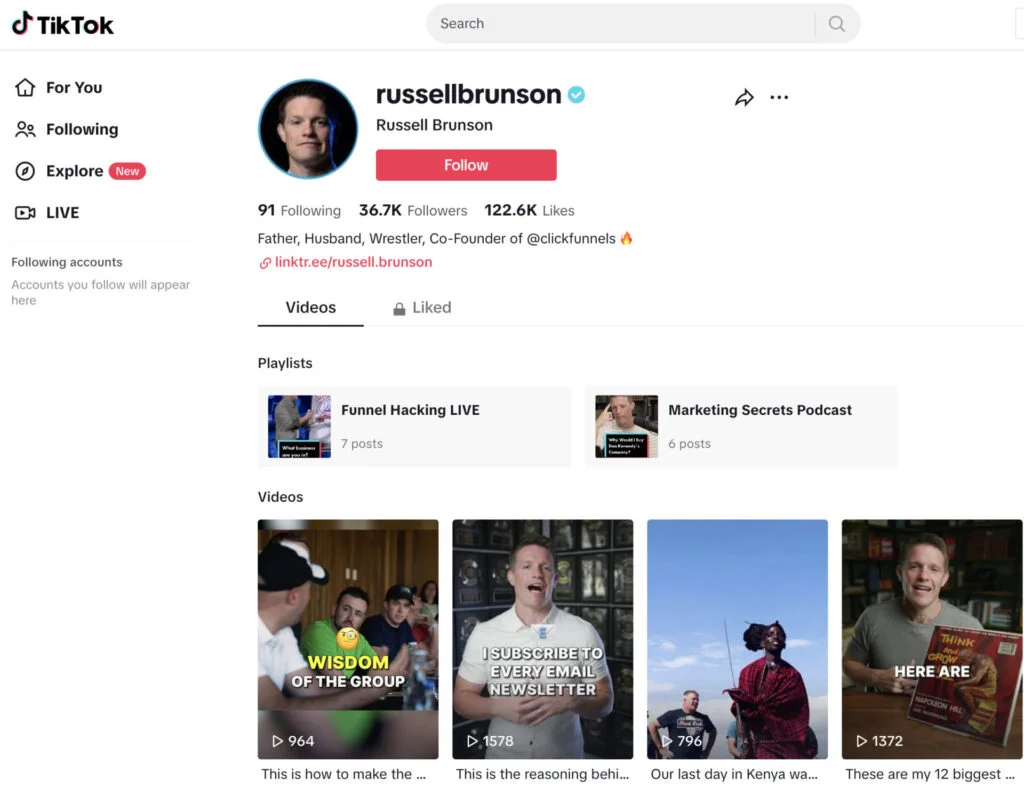1024x788 pixels.
Task: Click the TikTok logo
Action: pos(63,24)
